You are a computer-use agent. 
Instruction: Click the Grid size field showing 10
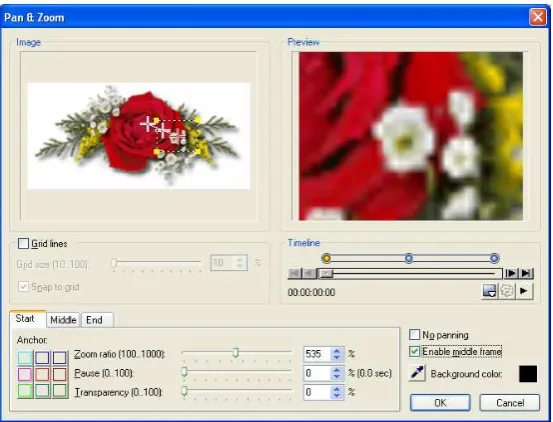point(223,263)
